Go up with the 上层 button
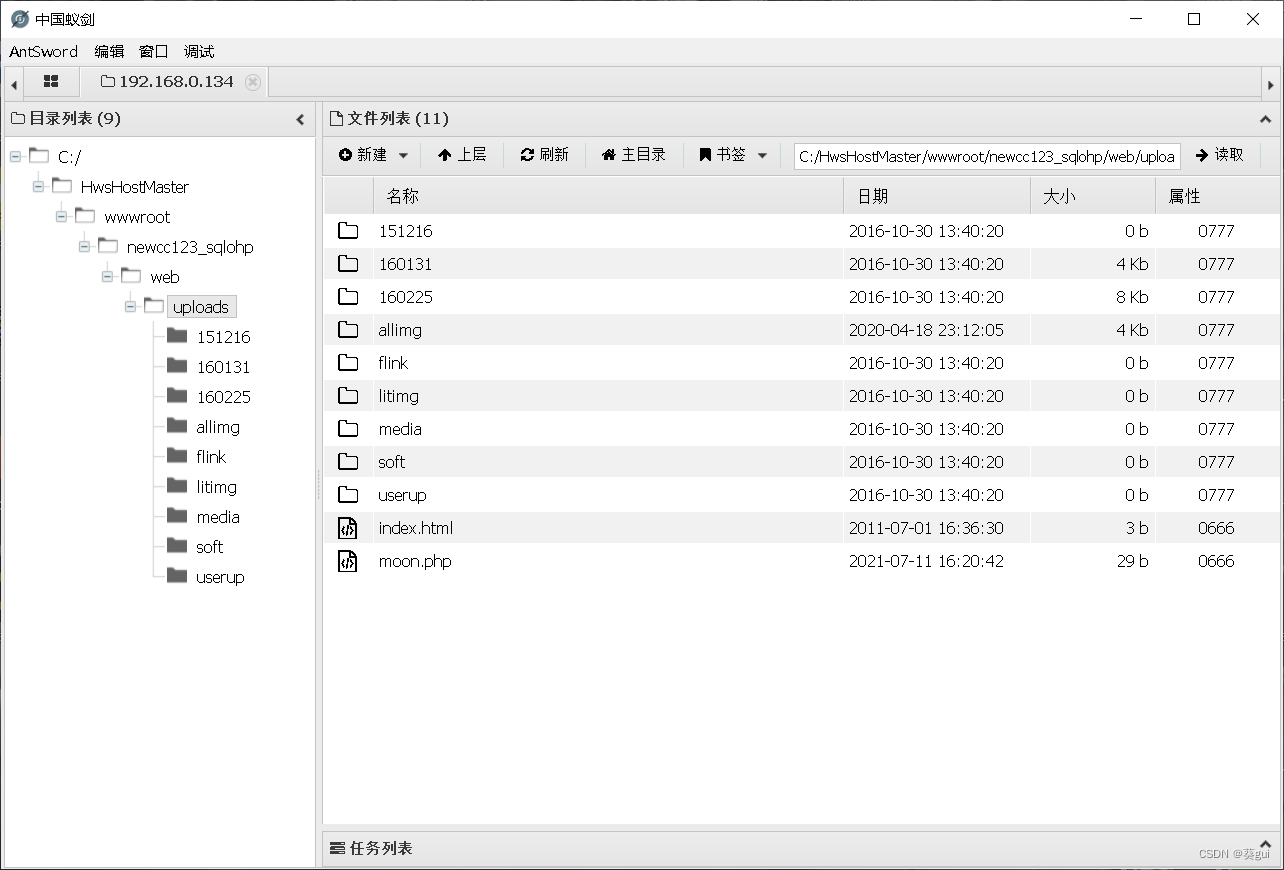This screenshot has height=870, width=1284. (462, 155)
